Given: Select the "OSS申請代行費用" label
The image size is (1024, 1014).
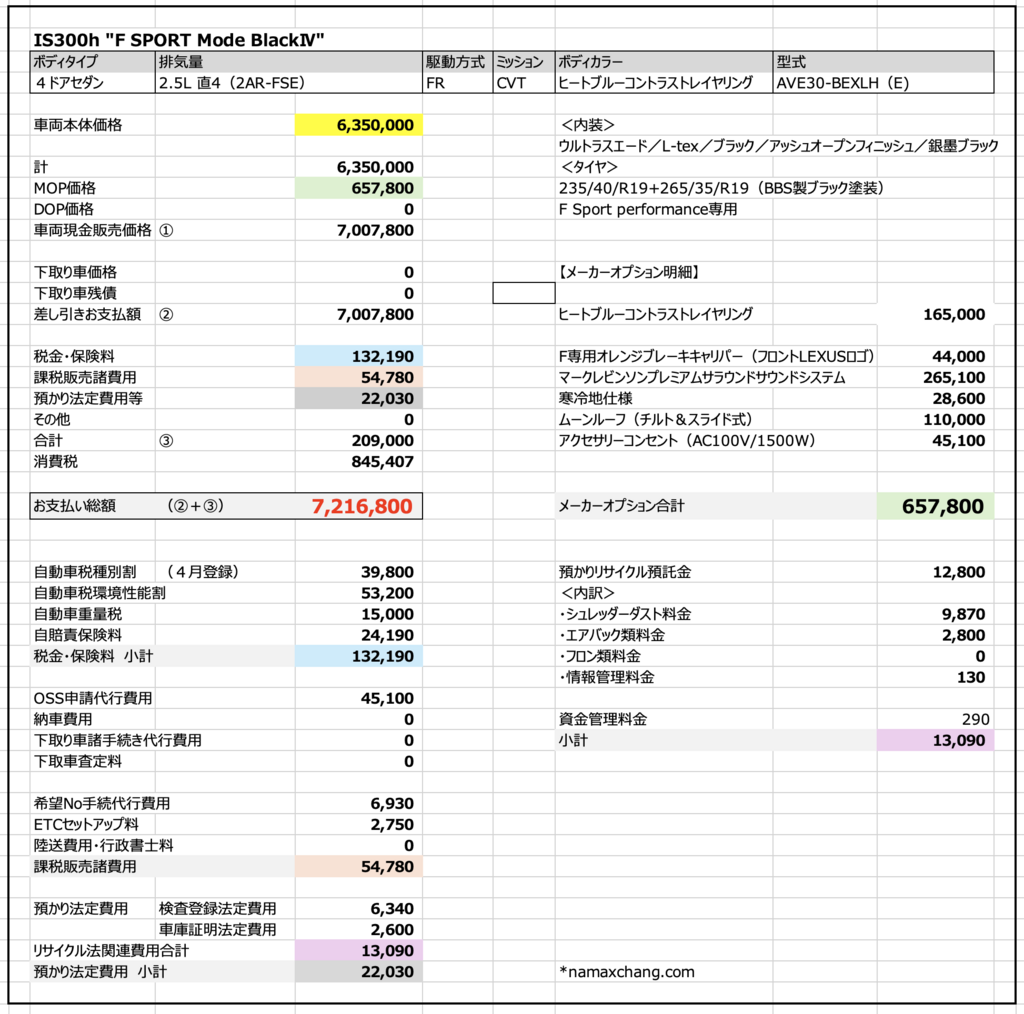Looking at the screenshot, I should 93,698.
